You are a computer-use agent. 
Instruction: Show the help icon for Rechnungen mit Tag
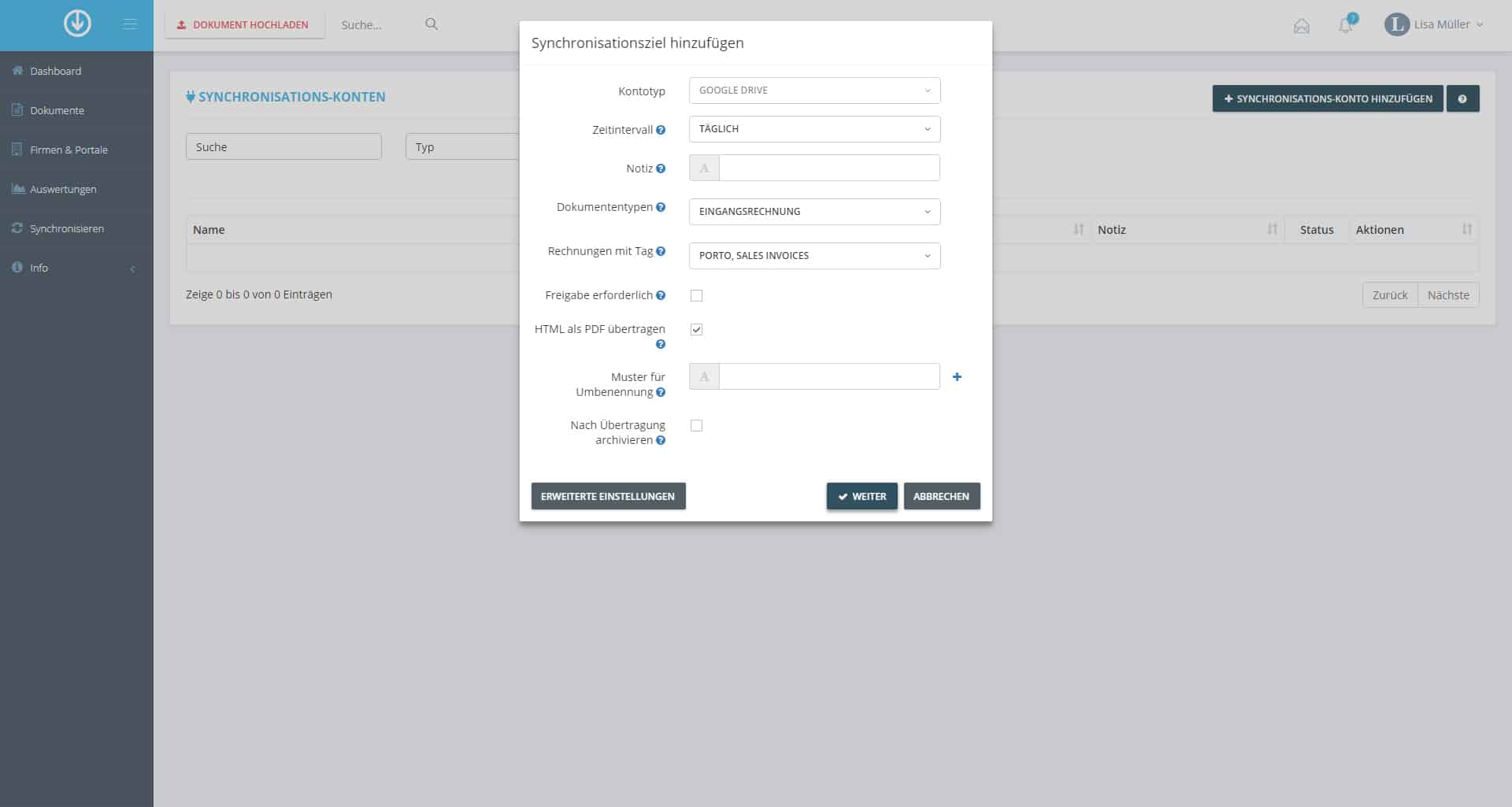[661, 251]
